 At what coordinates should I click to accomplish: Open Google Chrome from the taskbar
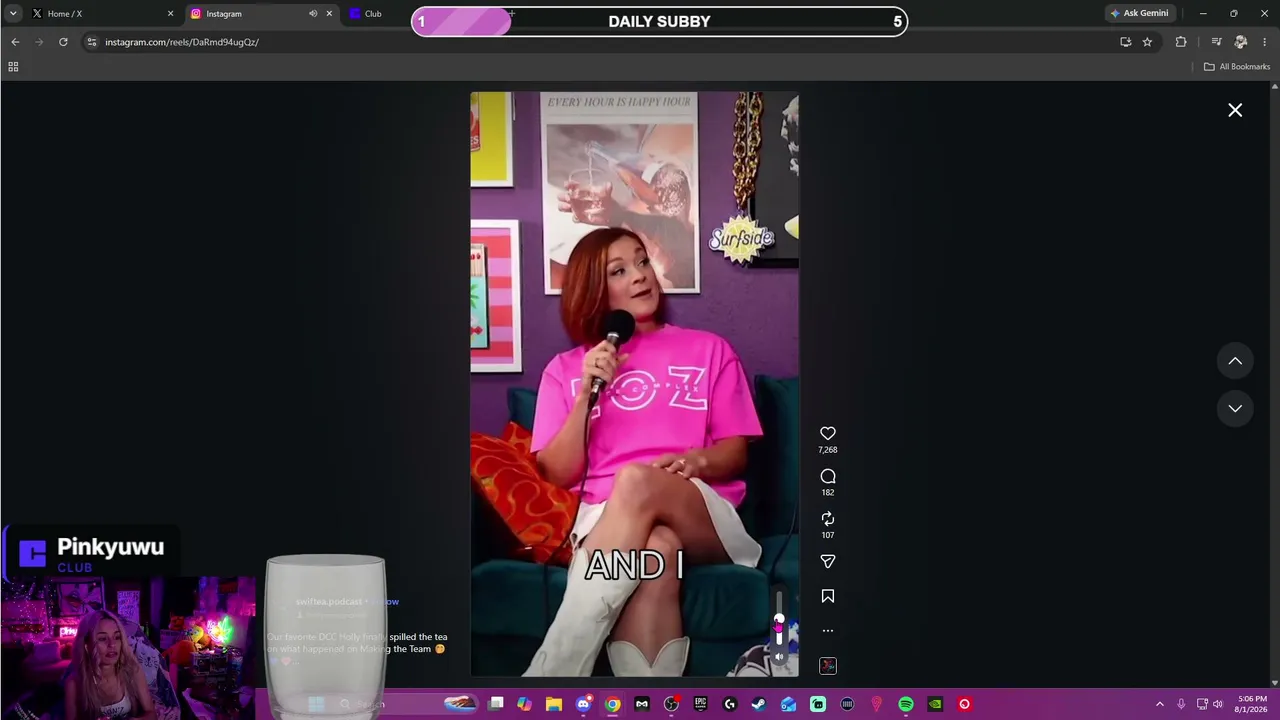(x=613, y=704)
